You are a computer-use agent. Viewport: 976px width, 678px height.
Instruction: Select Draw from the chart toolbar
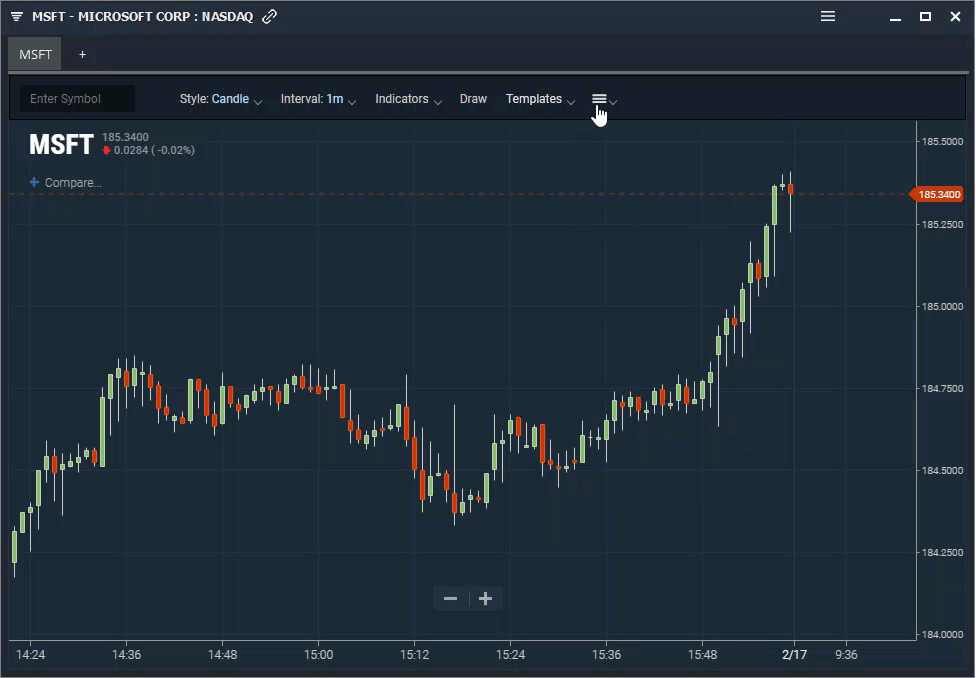pos(473,99)
